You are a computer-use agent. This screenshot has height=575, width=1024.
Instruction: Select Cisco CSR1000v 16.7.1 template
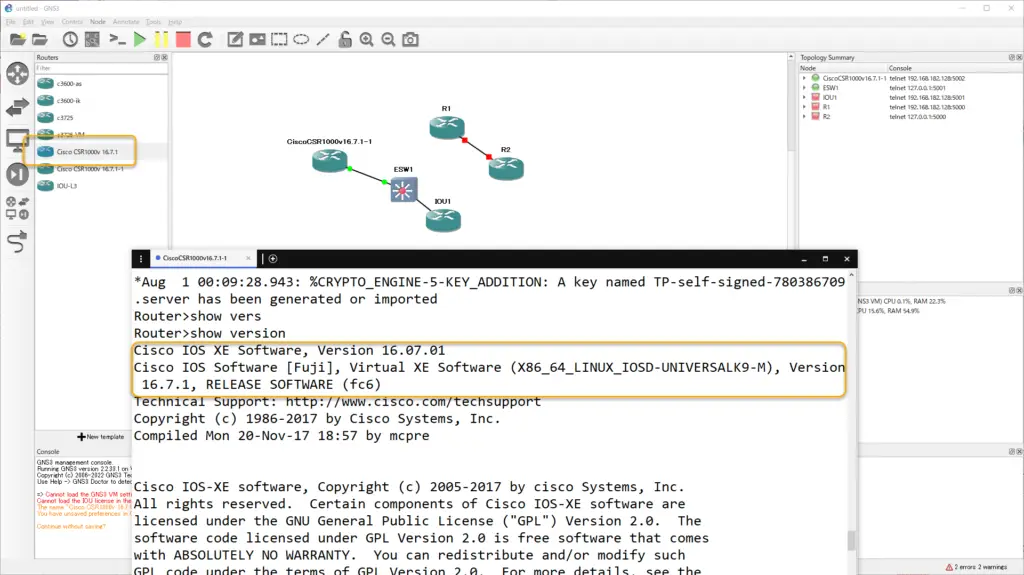click(101, 152)
